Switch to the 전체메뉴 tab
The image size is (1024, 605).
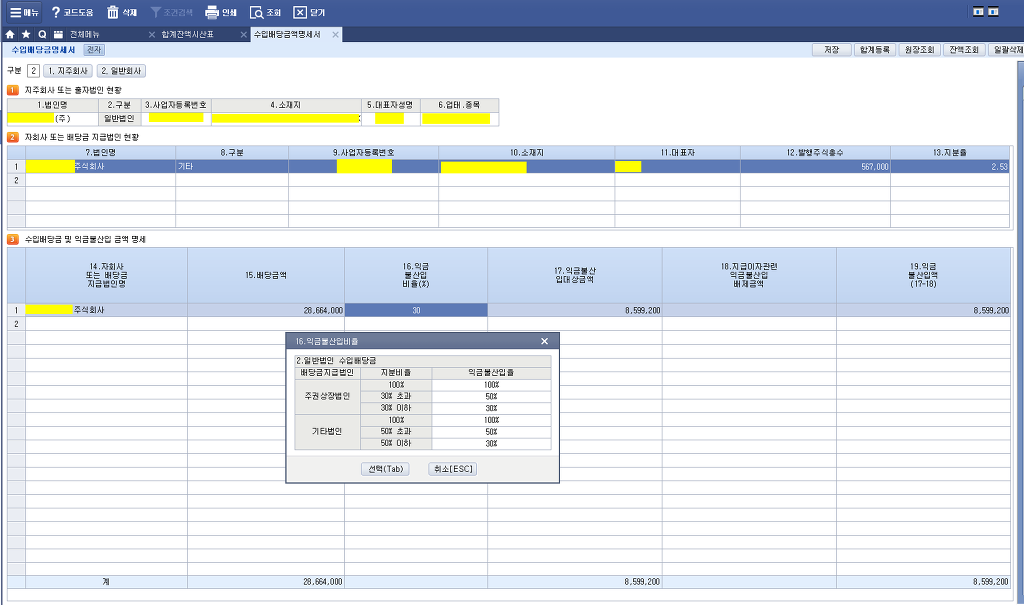coord(85,35)
